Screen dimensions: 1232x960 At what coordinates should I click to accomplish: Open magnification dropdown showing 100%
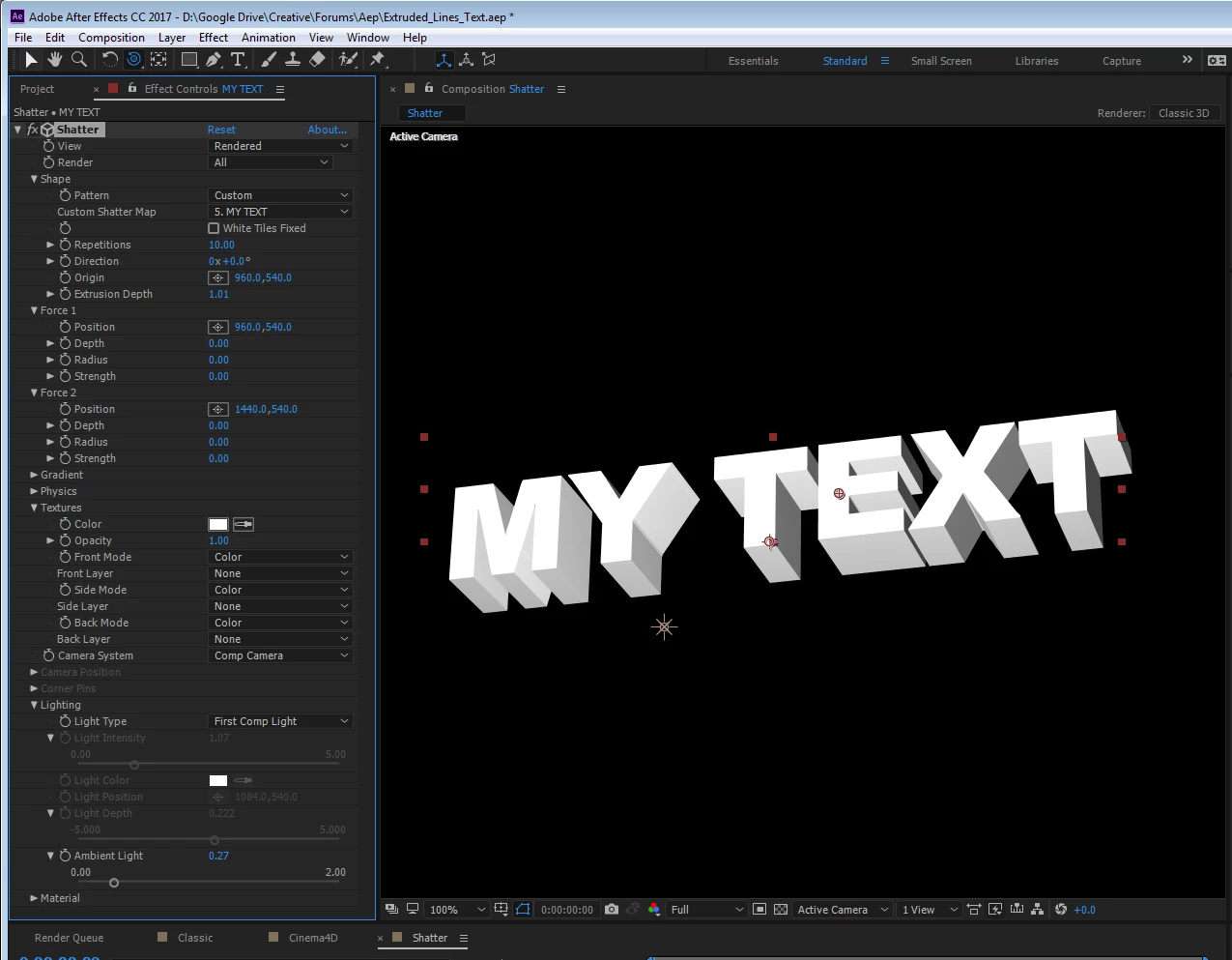tap(457, 910)
